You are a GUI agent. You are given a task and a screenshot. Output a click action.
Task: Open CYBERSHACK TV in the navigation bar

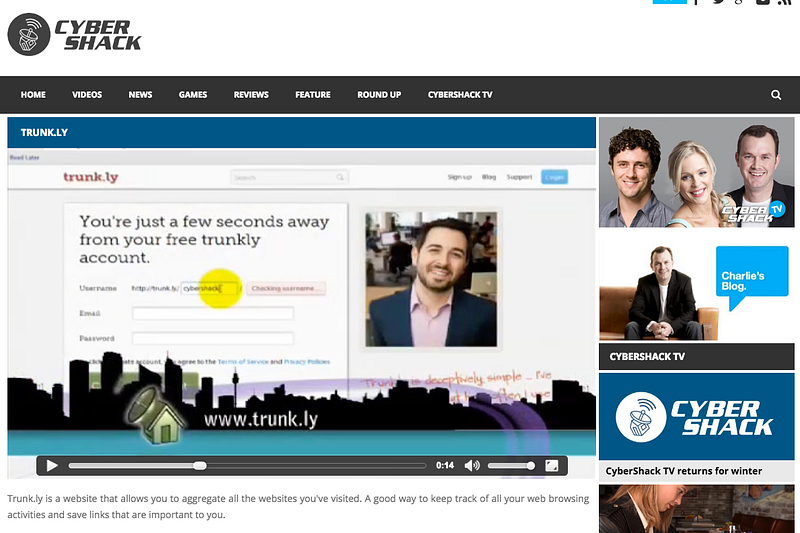click(460, 95)
